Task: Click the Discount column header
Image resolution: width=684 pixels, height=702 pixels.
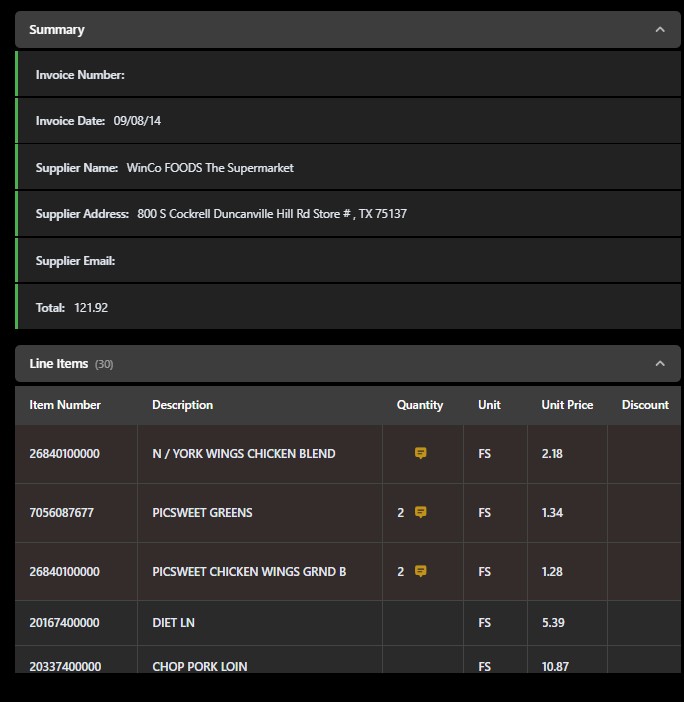Action: (x=645, y=405)
